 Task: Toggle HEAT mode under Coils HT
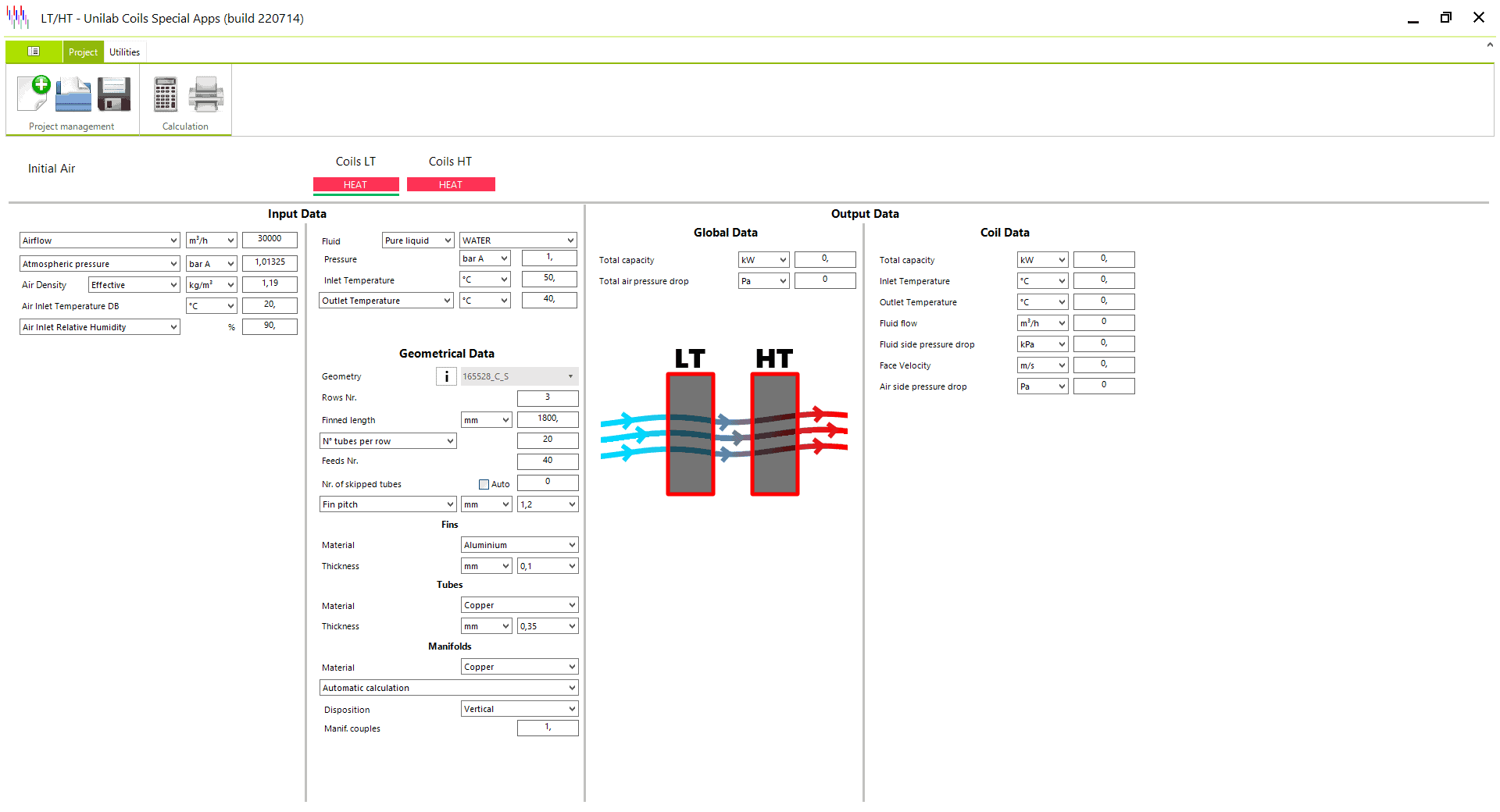point(451,184)
